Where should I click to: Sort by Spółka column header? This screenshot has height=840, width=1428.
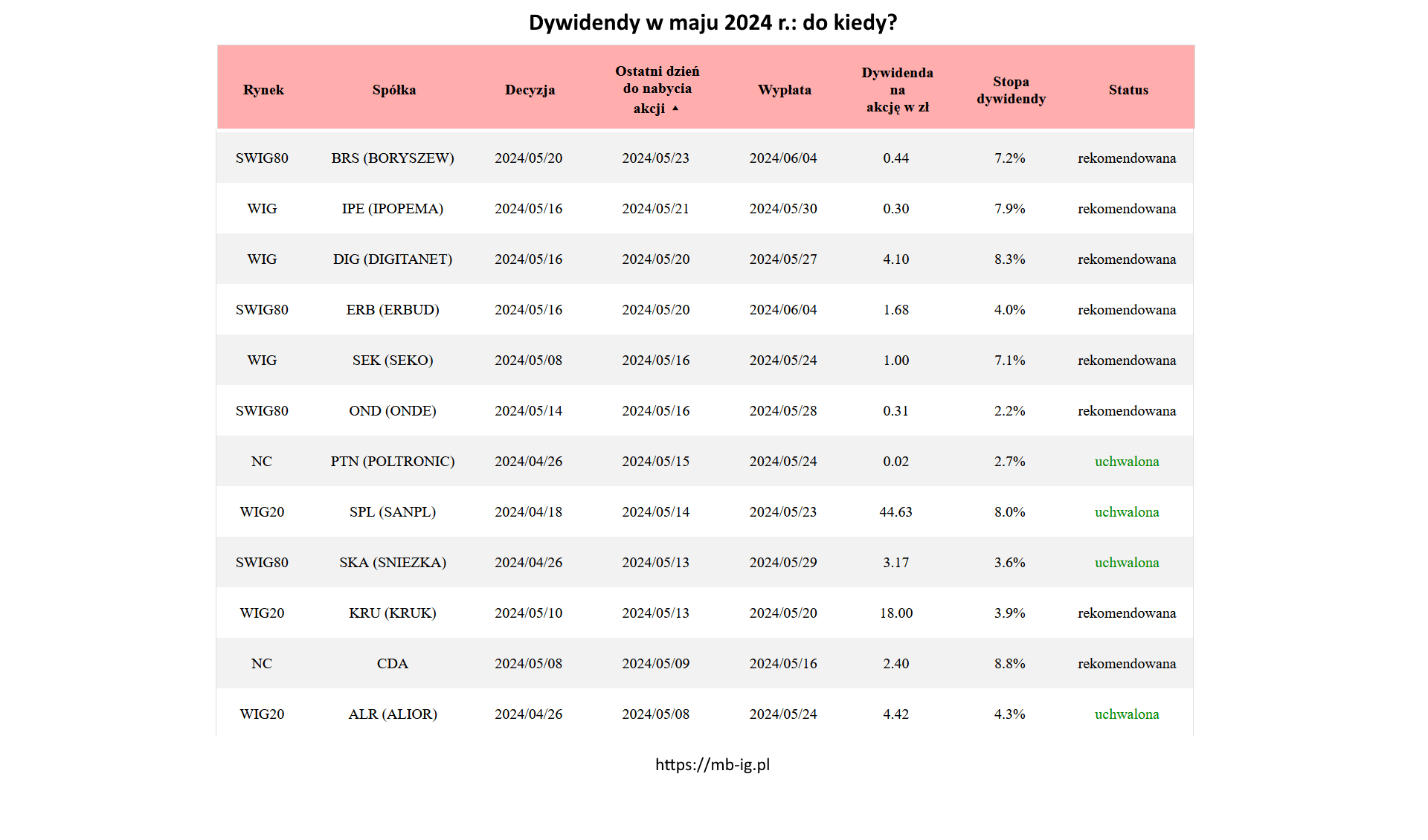tap(393, 90)
